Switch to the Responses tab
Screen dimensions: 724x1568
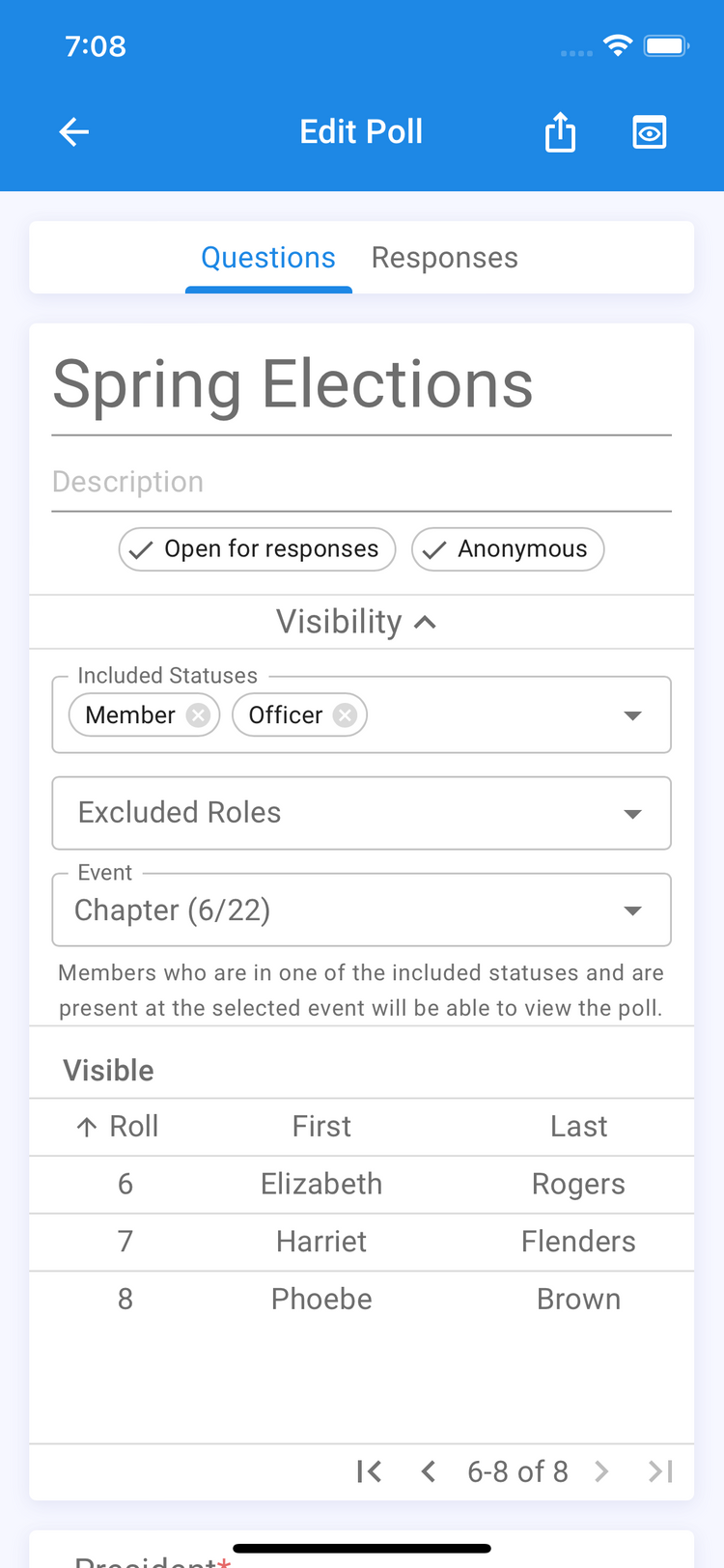[444, 258]
